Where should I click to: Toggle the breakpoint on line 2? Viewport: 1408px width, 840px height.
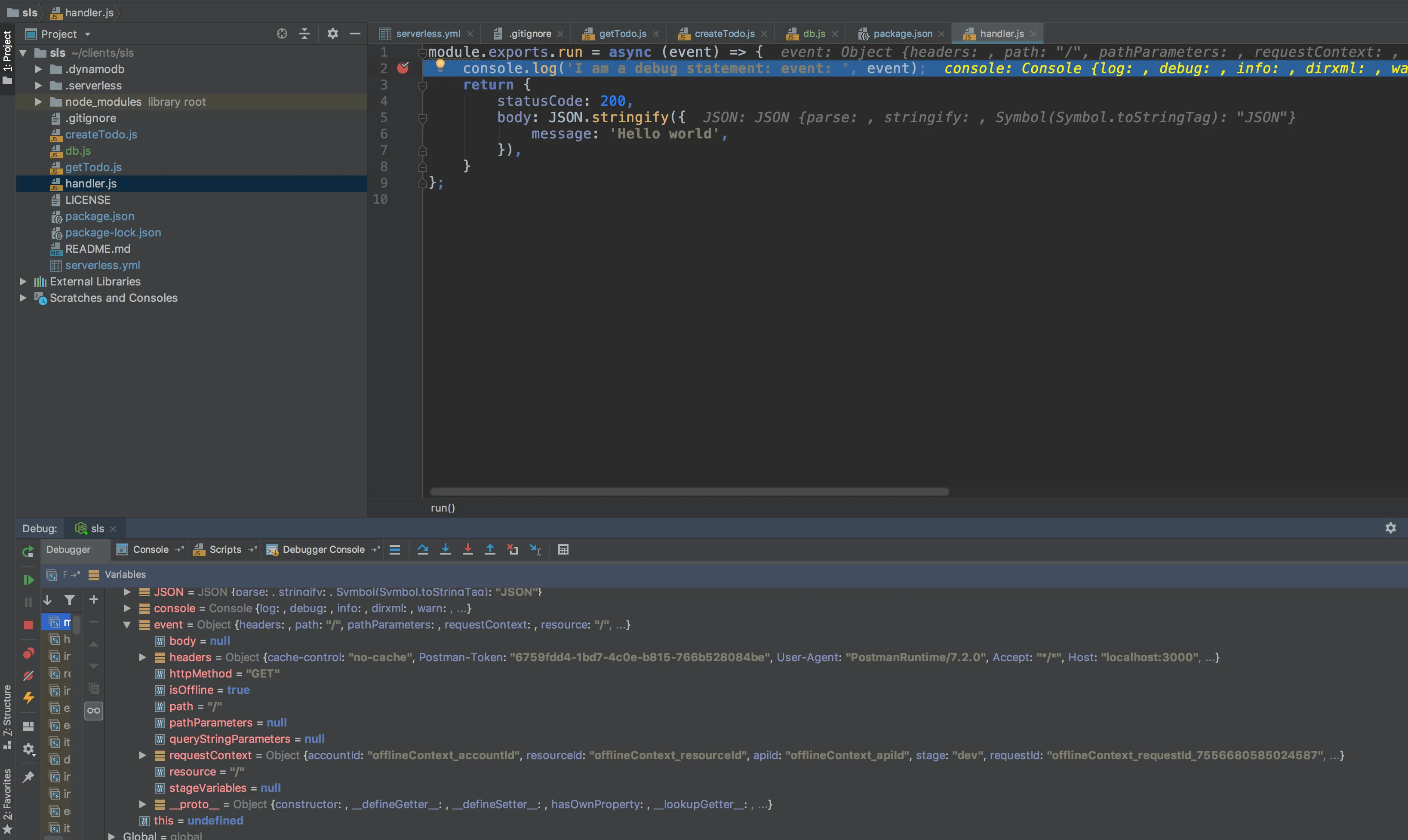click(403, 68)
